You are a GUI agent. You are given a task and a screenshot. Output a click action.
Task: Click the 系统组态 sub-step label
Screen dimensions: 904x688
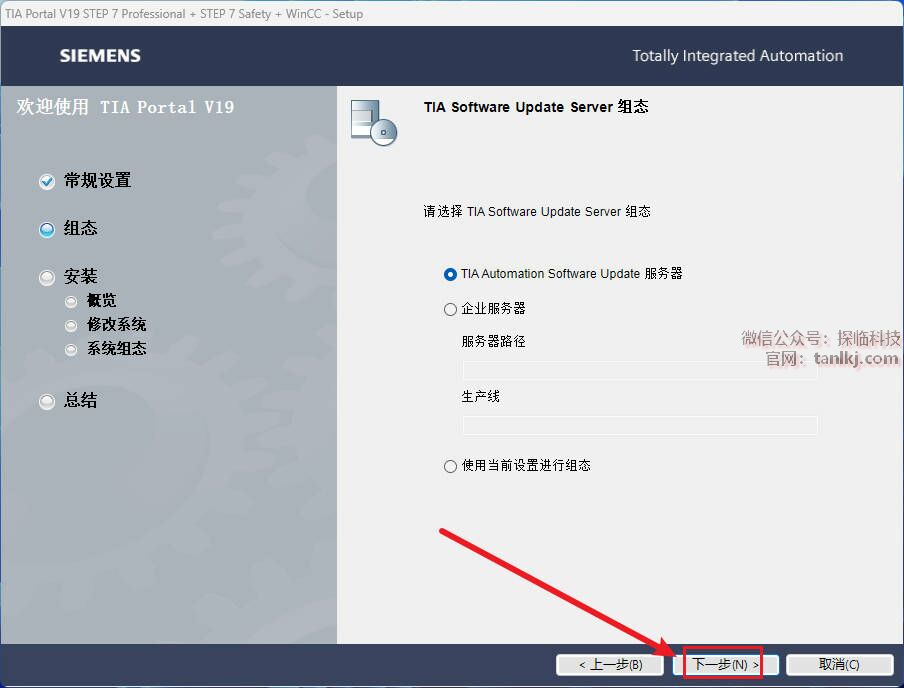[x=116, y=349]
